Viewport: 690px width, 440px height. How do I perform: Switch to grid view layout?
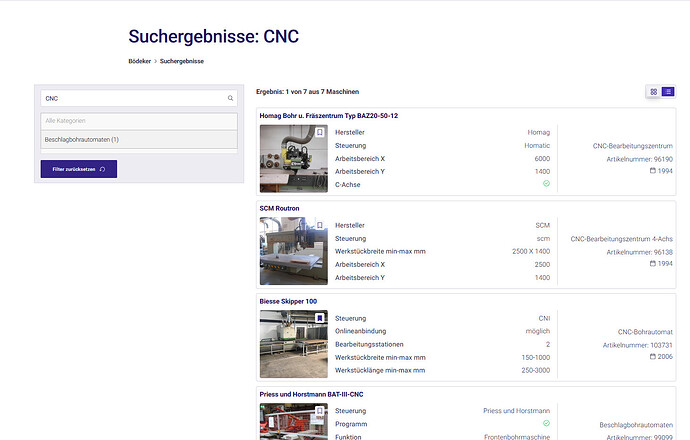(x=653, y=92)
